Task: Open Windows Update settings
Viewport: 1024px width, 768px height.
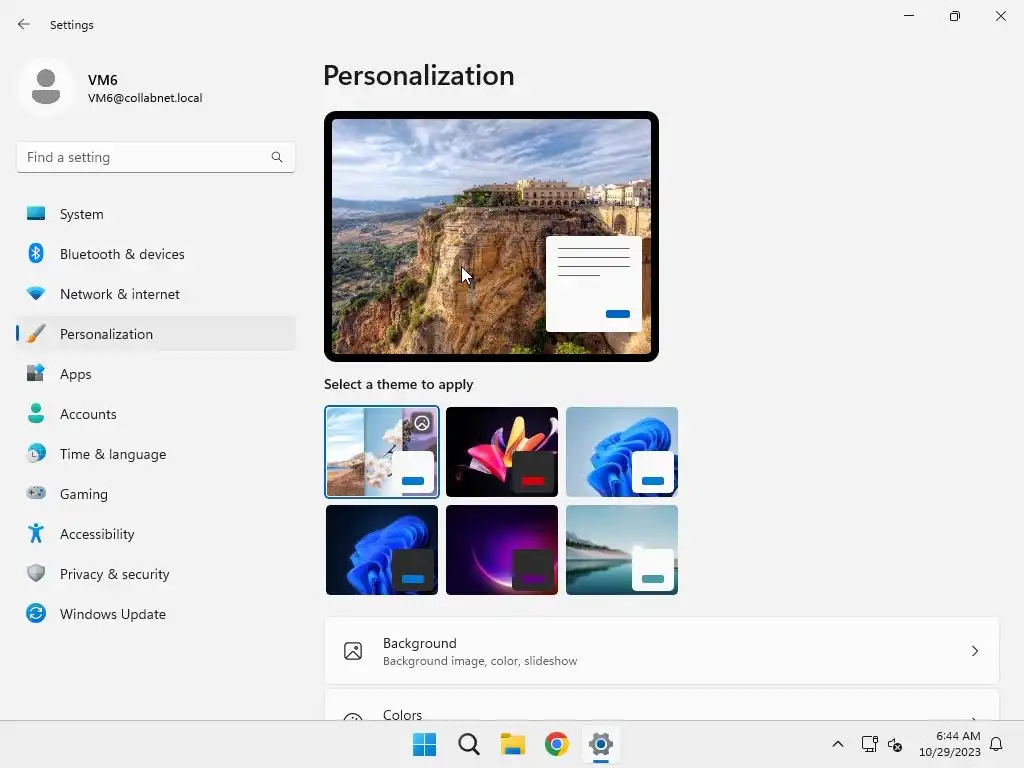Action: pyautogui.click(x=155, y=613)
